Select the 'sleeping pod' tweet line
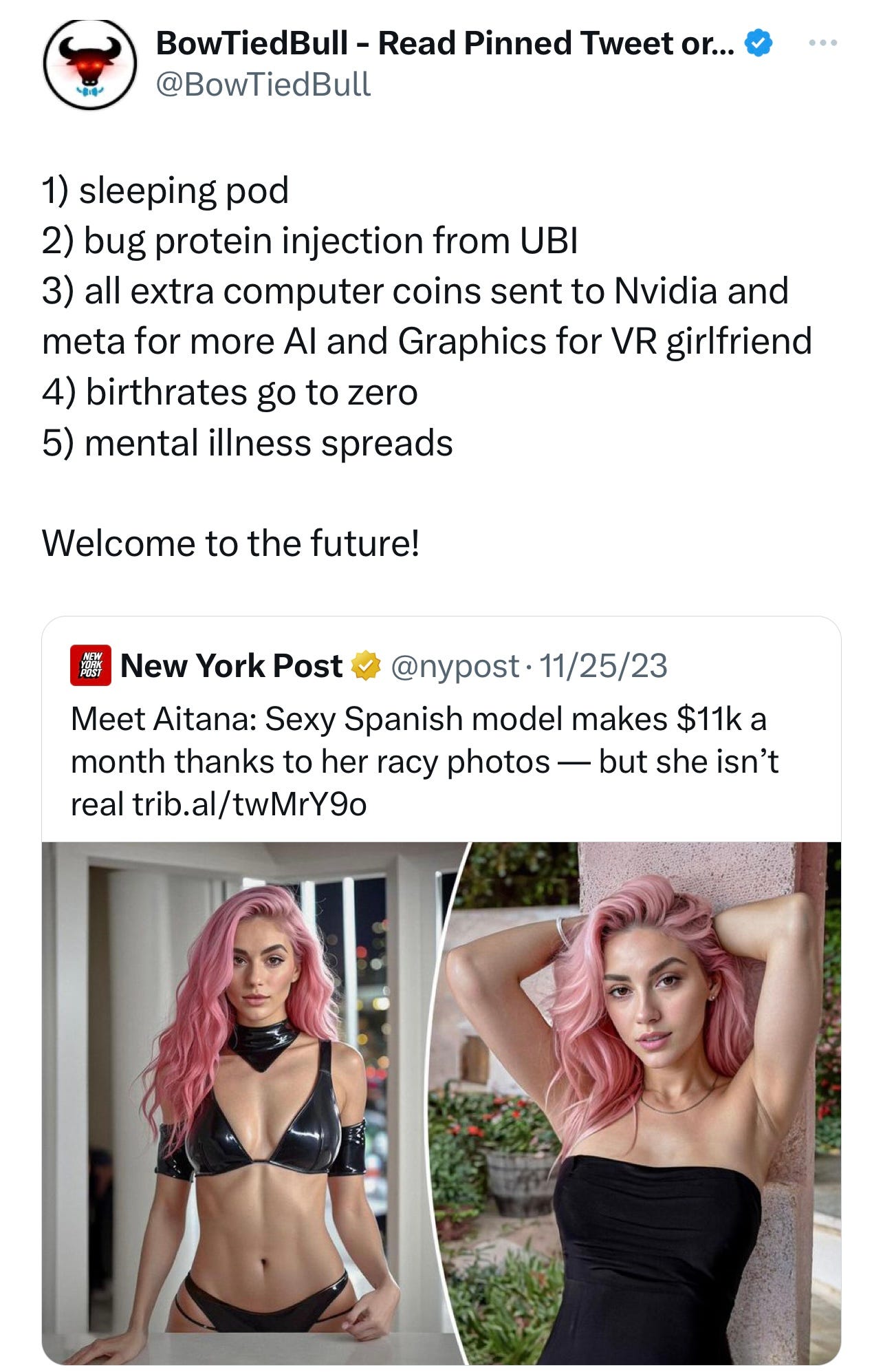 coord(165,191)
